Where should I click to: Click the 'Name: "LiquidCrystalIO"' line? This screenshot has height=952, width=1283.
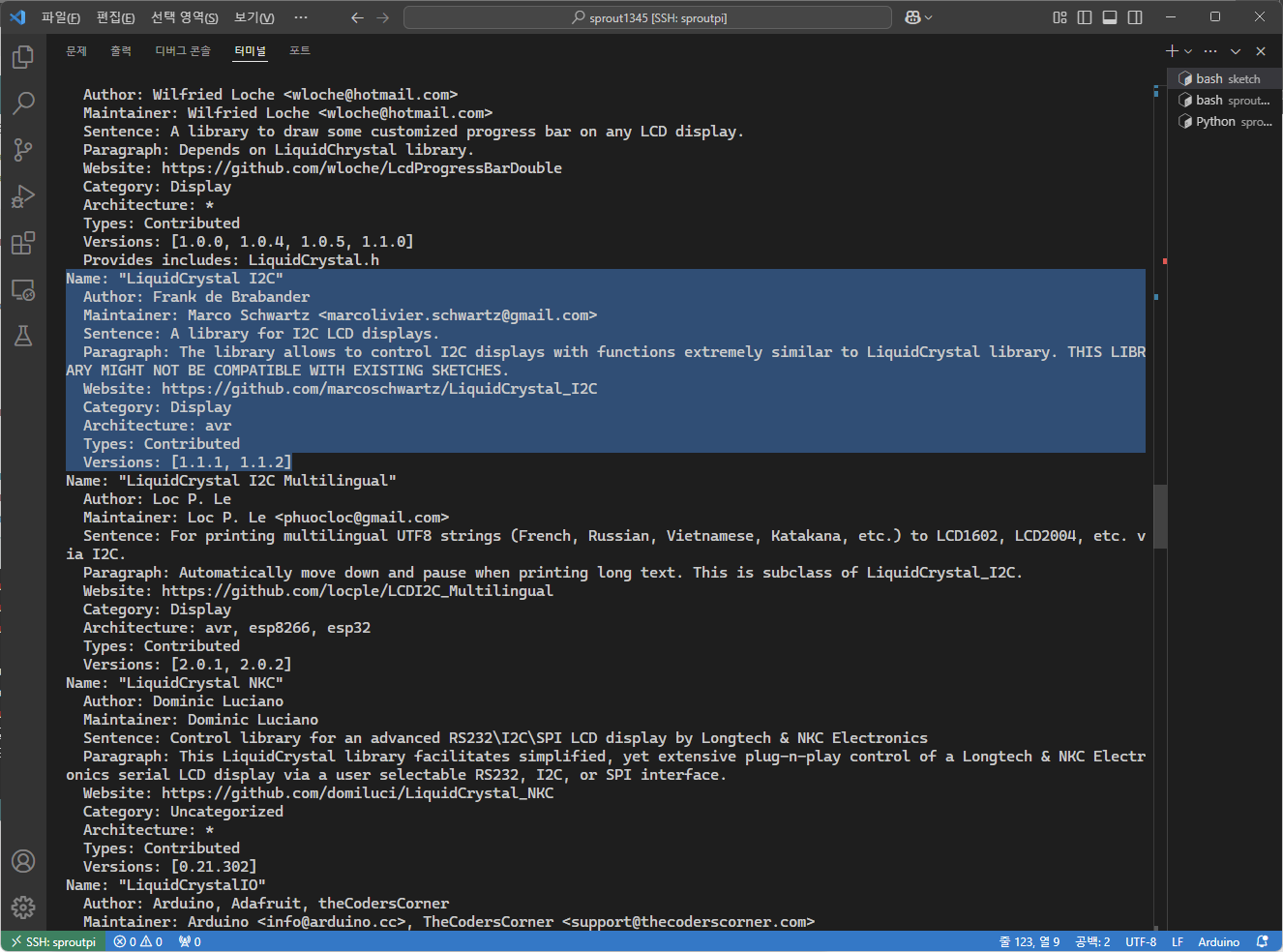point(165,885)
